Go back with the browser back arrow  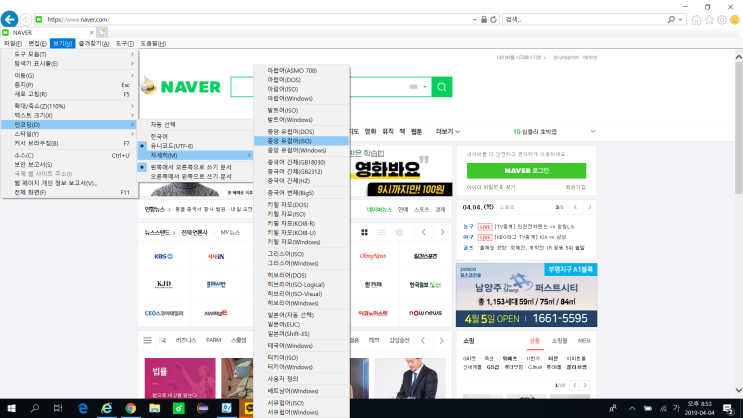click(x=9, y=19)
